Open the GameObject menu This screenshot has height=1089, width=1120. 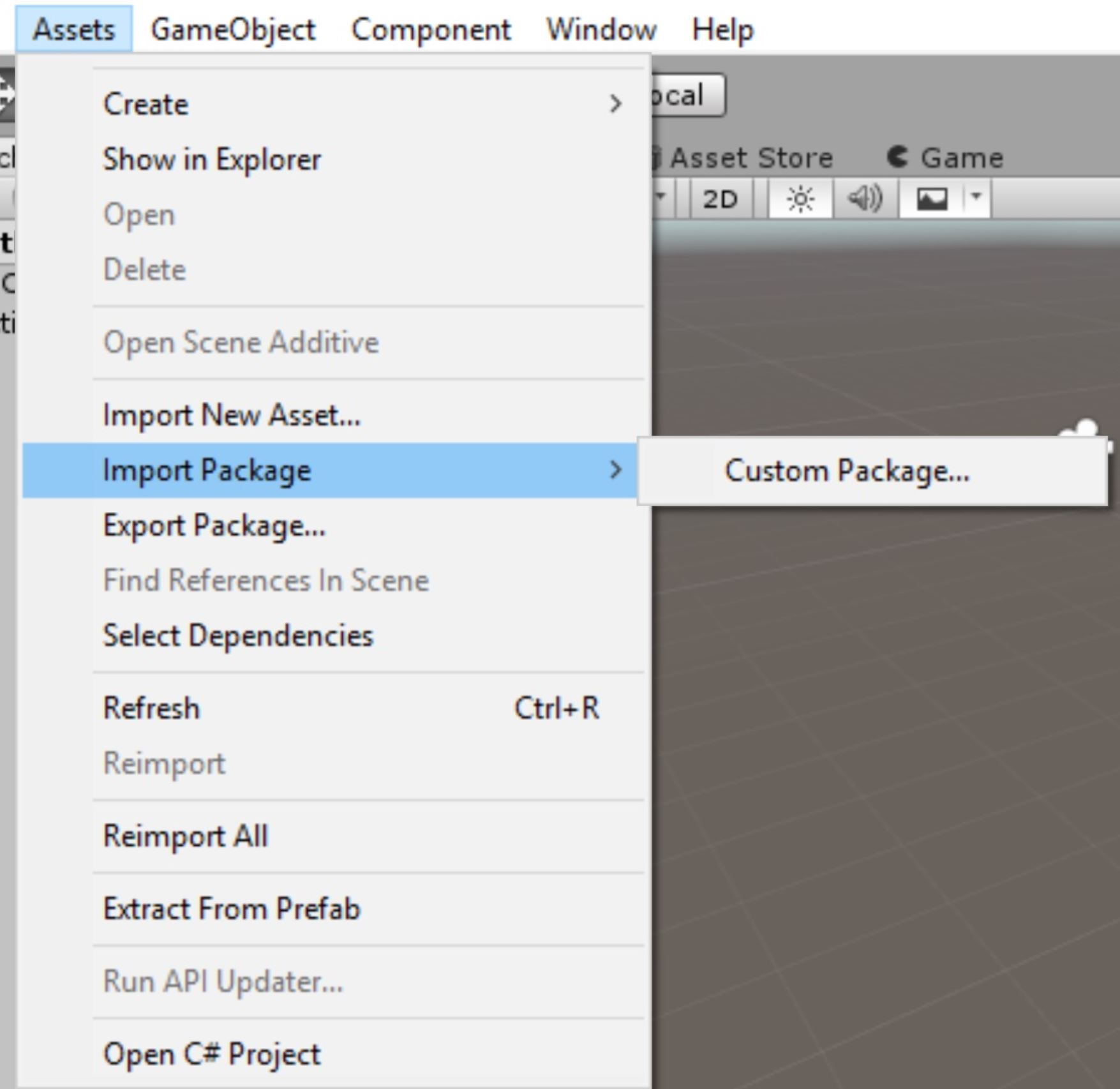(233, 29)
